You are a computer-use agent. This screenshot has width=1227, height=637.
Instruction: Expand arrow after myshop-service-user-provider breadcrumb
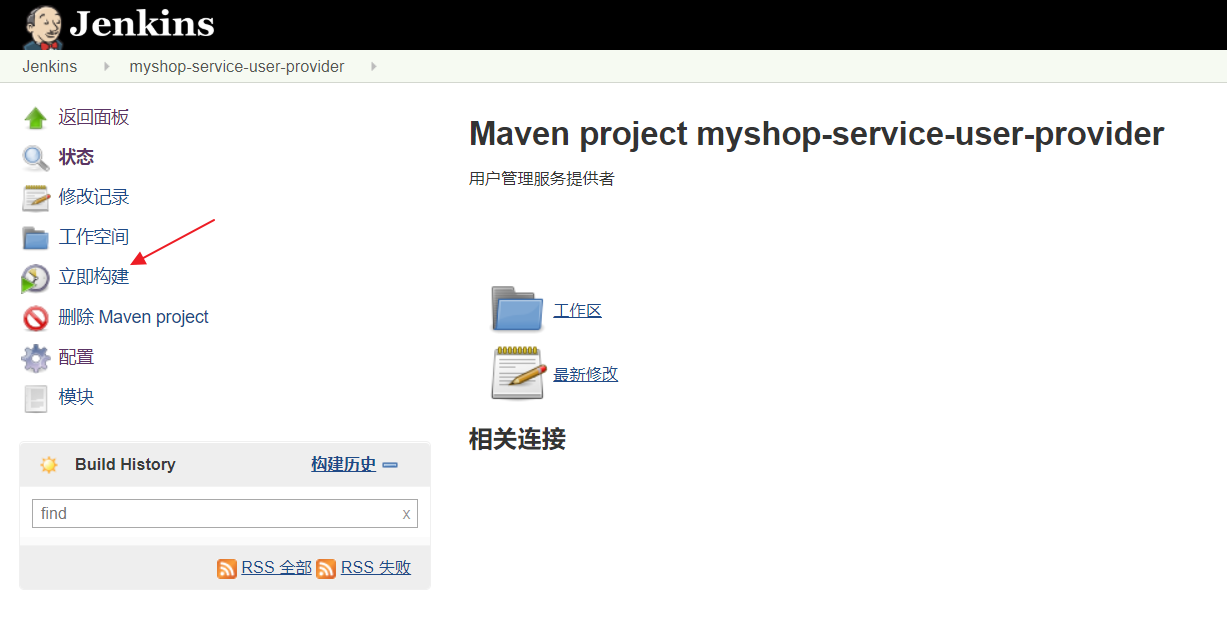click(x=374, y=67)
